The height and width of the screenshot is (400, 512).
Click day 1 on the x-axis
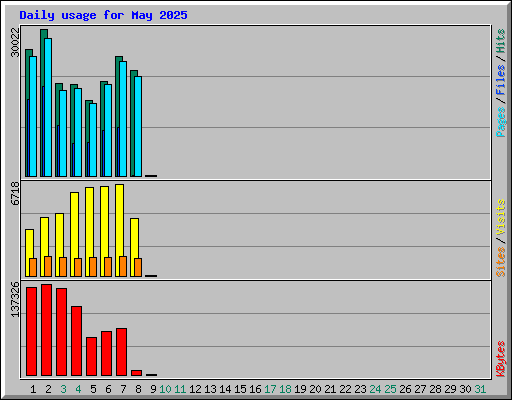[33, 389]
